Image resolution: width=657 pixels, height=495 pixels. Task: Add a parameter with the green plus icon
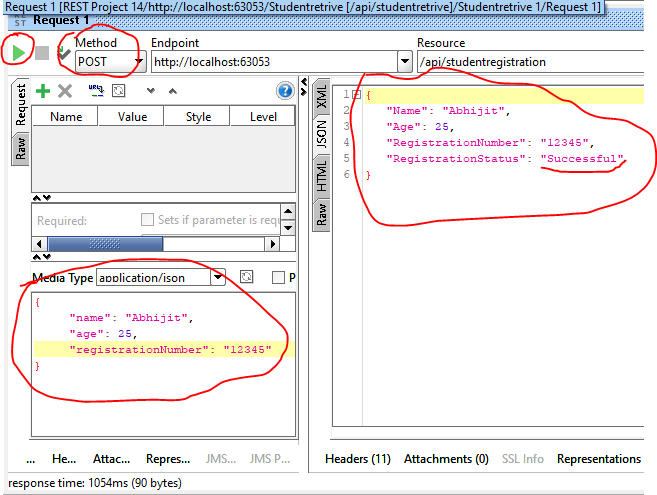(x=43, y=91)
